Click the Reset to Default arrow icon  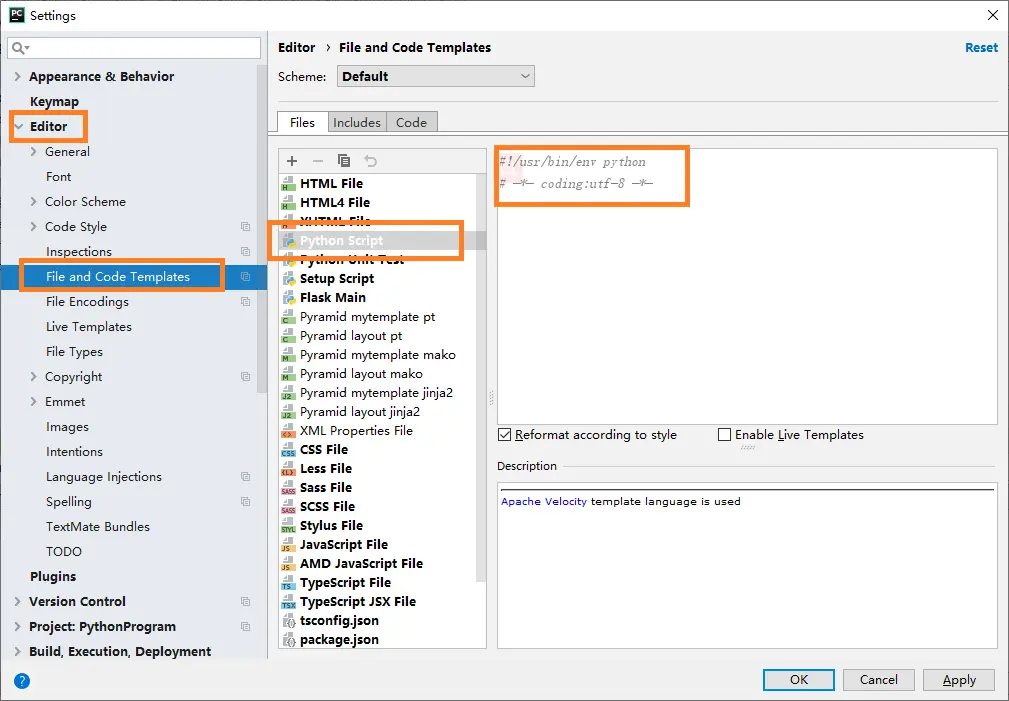(x=371, y=161)
